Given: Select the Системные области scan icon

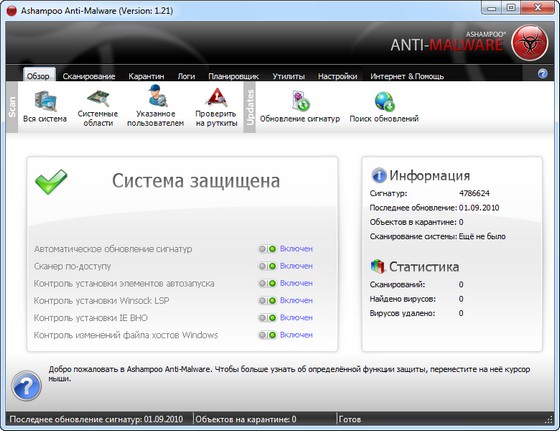Looking at the screenshot, I should coord(98,98).
